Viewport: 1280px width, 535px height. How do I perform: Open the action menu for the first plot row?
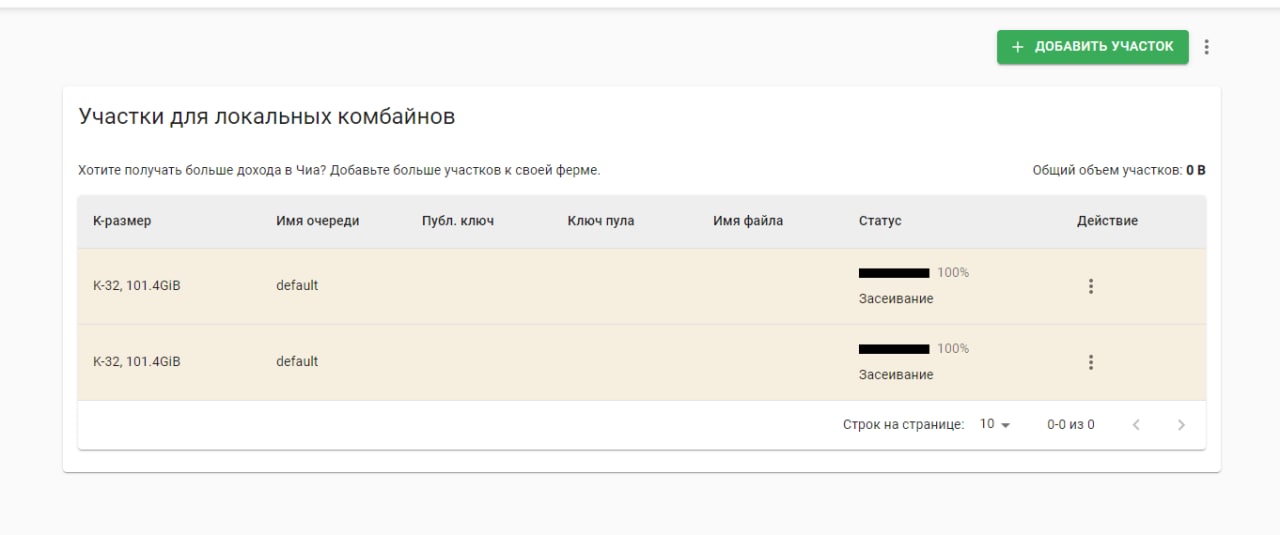click(1090, 286)
